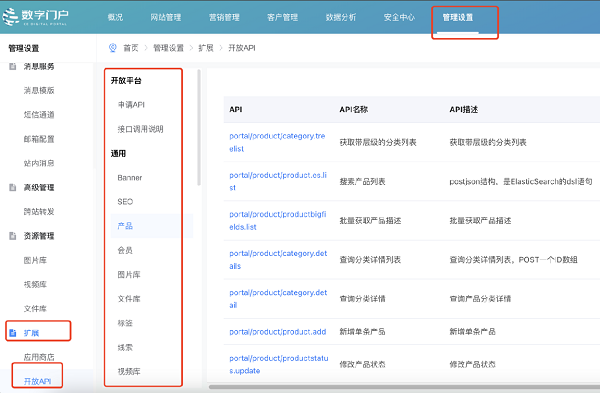
Task: Open the 安全中心 top menu
Action: pyautogui.click(x=399, y=17)
